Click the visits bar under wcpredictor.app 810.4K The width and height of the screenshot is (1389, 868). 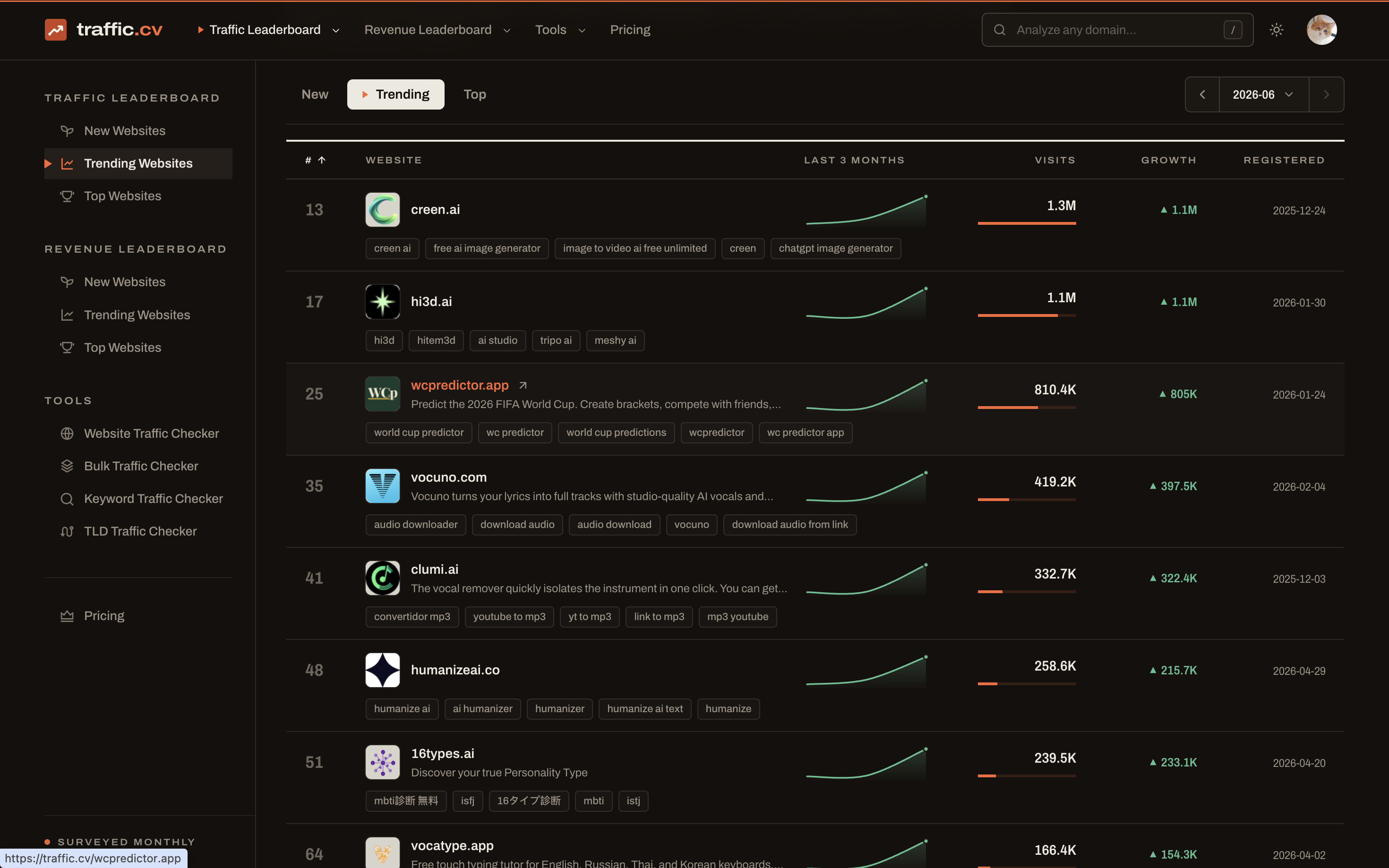[1027, 408]
